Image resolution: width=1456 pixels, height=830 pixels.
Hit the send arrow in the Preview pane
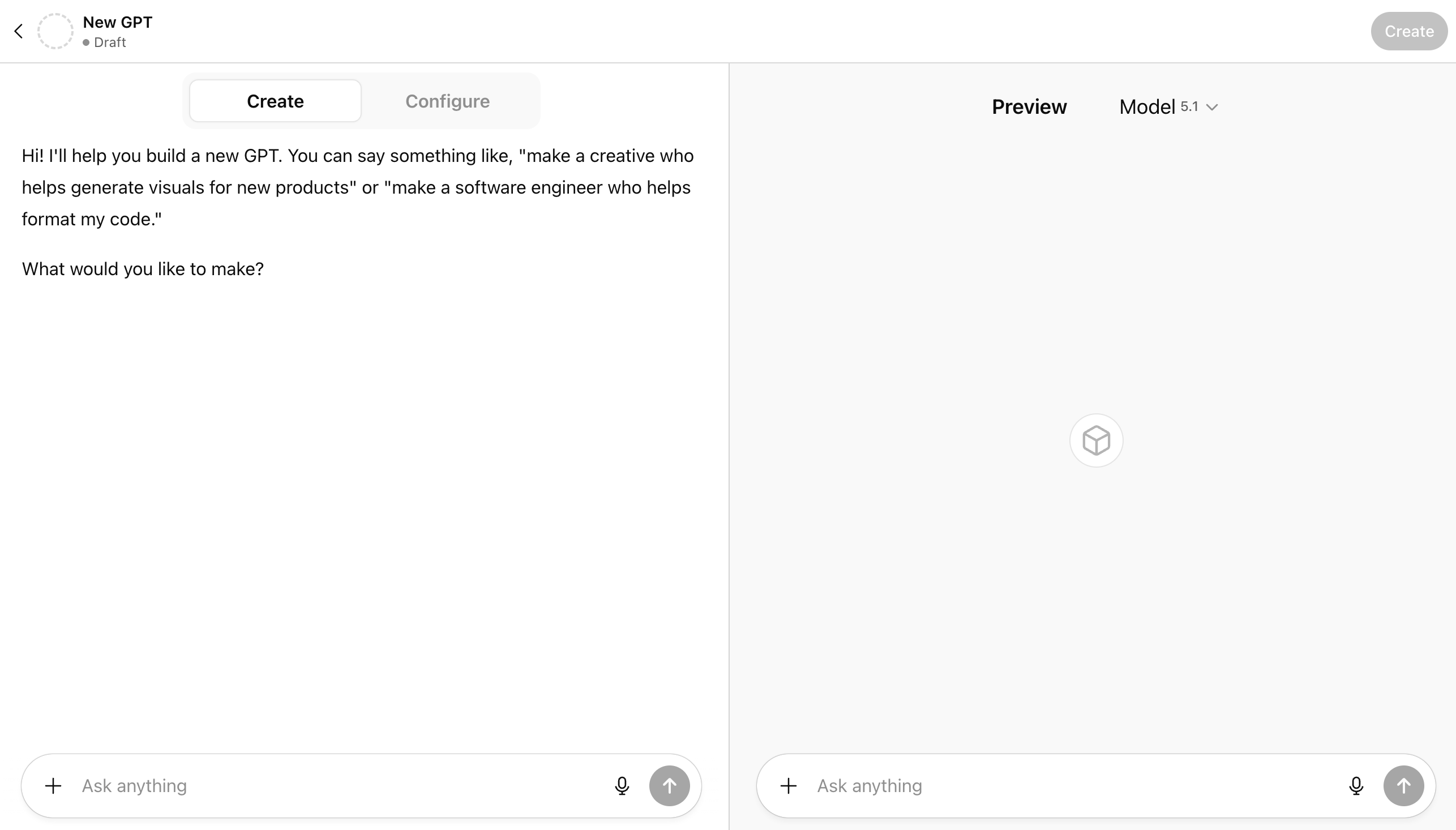(x=1403, y=785)
